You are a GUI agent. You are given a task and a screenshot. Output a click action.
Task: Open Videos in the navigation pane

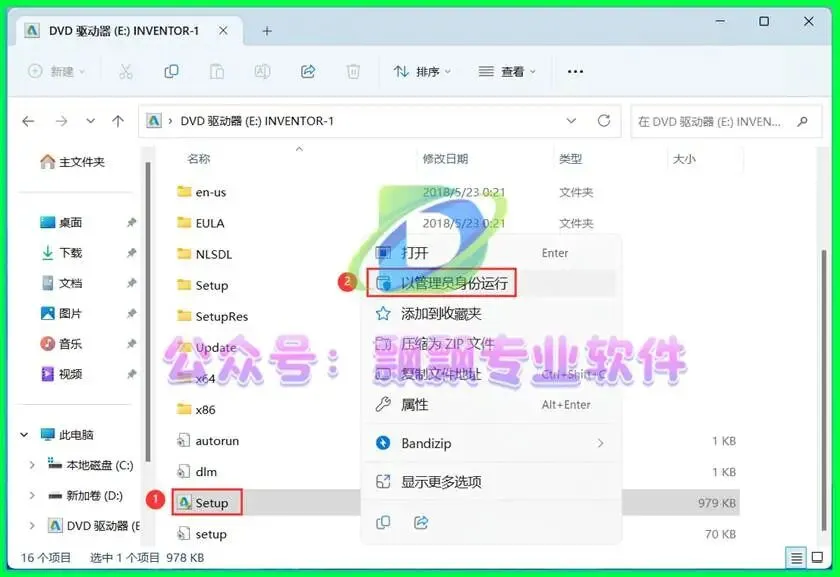(62, 374)
